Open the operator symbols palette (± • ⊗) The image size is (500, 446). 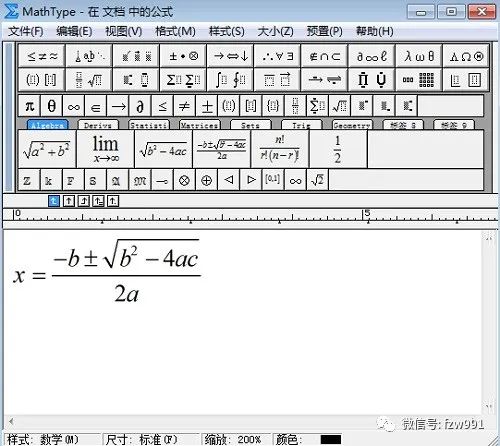(183, 56)
